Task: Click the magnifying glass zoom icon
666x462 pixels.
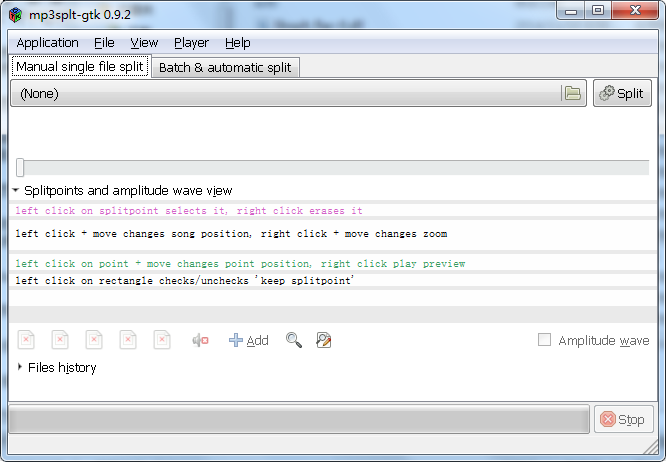Action: pyautogui.click(x=293, y=340)
